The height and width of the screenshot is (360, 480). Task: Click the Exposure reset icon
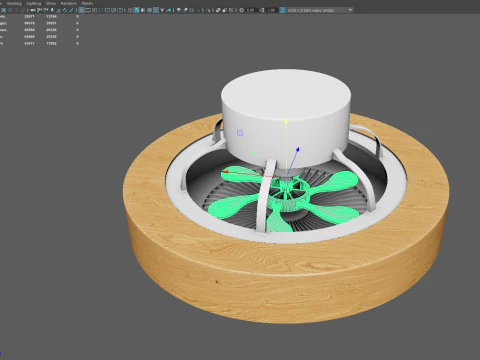(x=241, y=10)
